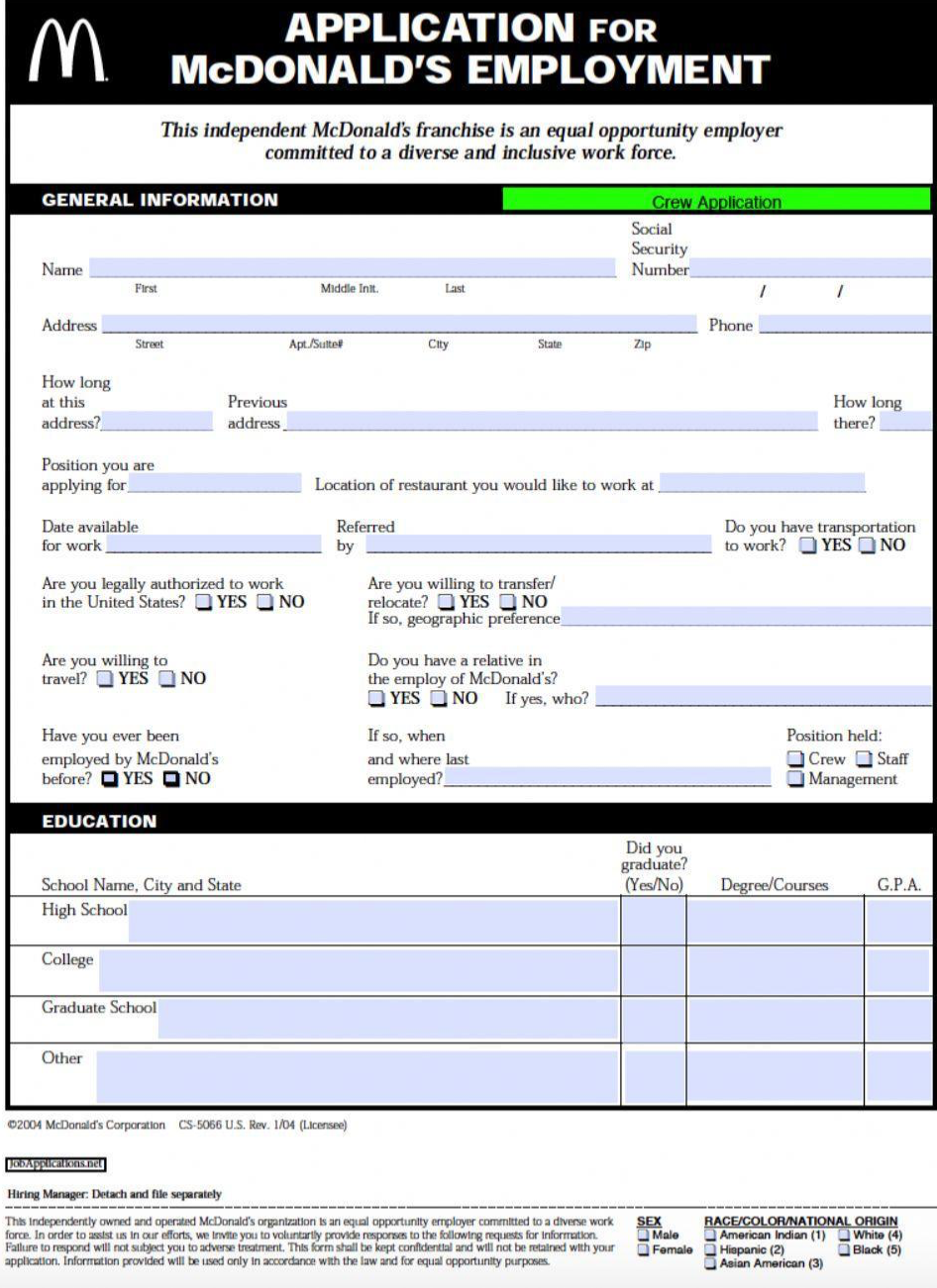
Task: Click the High School G.P.A. field
Action: point(898,922)
